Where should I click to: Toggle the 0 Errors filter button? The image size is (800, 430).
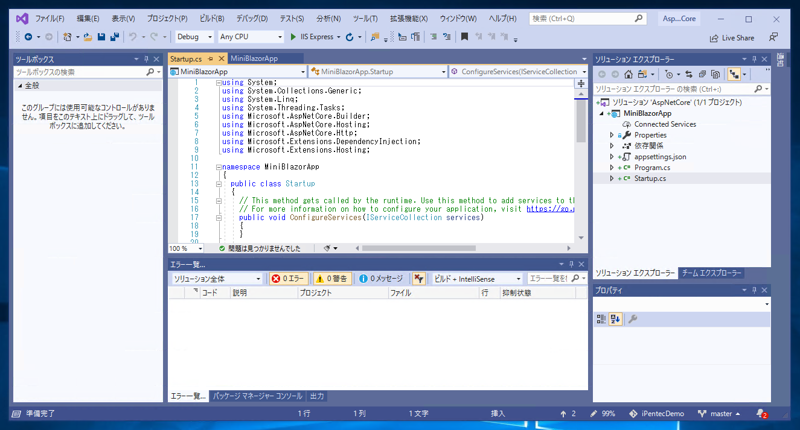pos(288,279)
